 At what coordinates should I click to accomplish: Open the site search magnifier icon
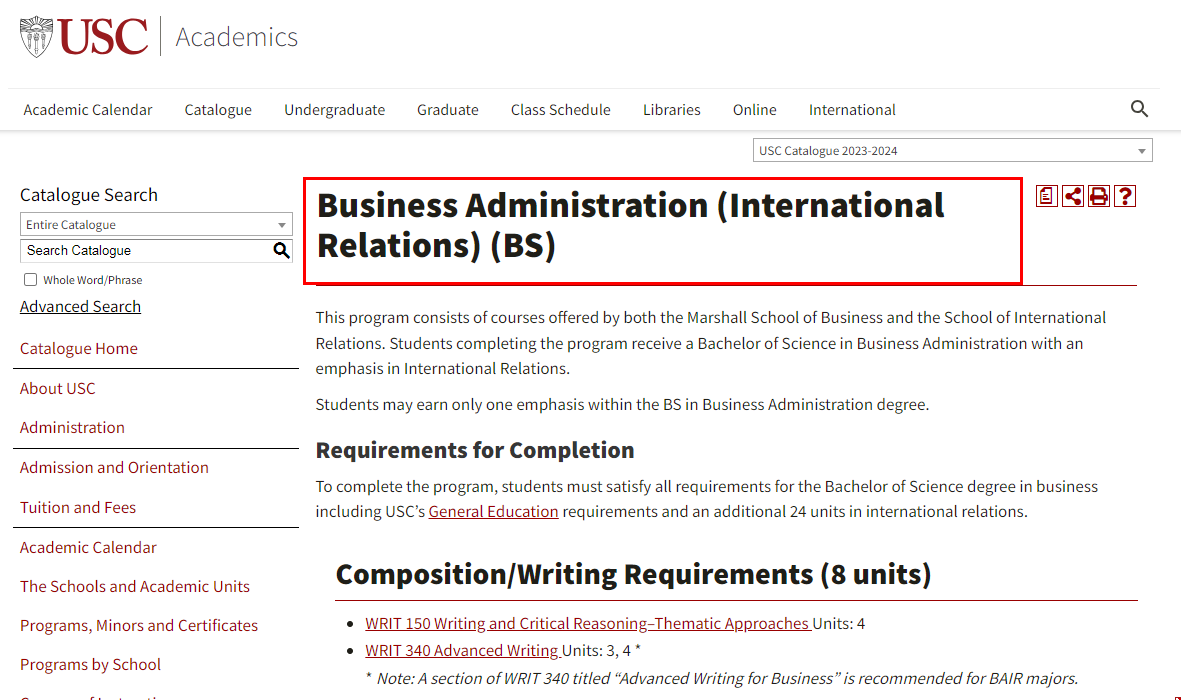pos(1139,108)
